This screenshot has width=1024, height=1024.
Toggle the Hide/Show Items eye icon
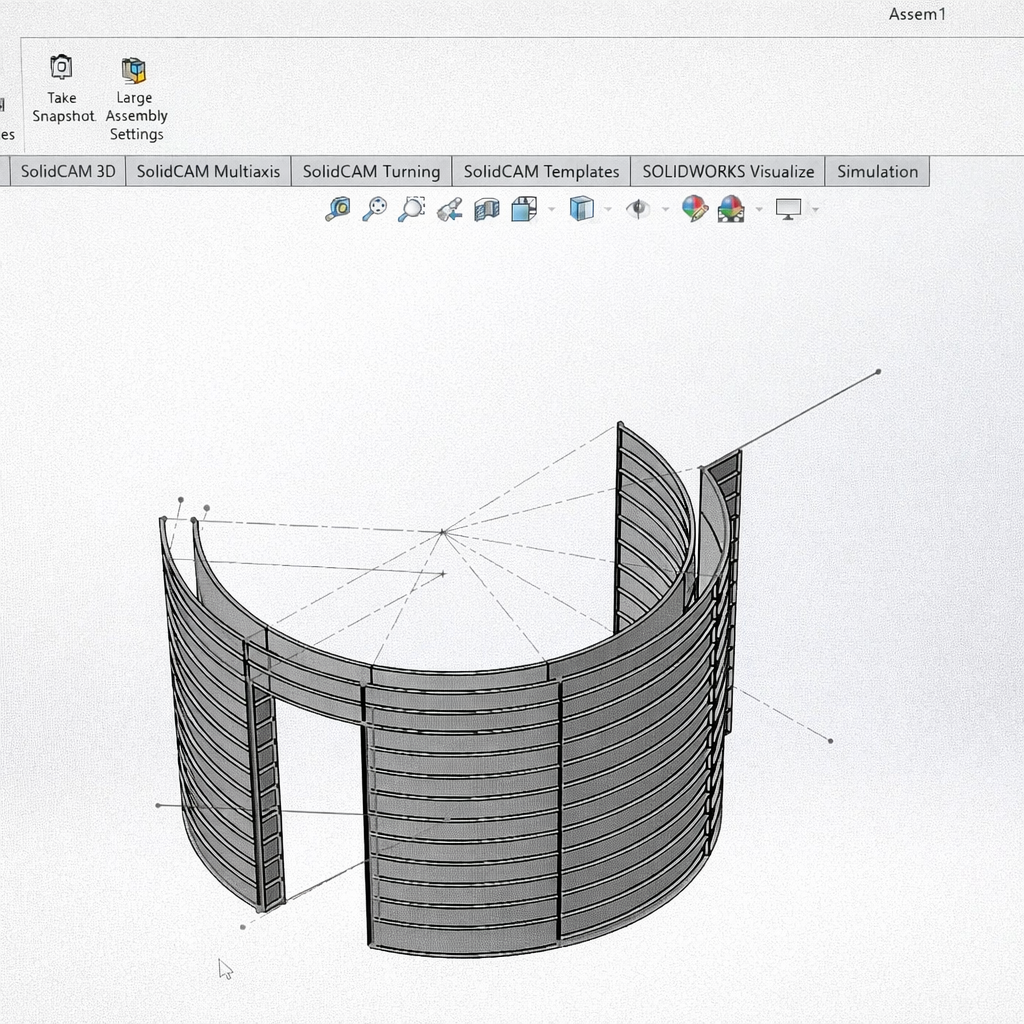(x=637, y=208)
